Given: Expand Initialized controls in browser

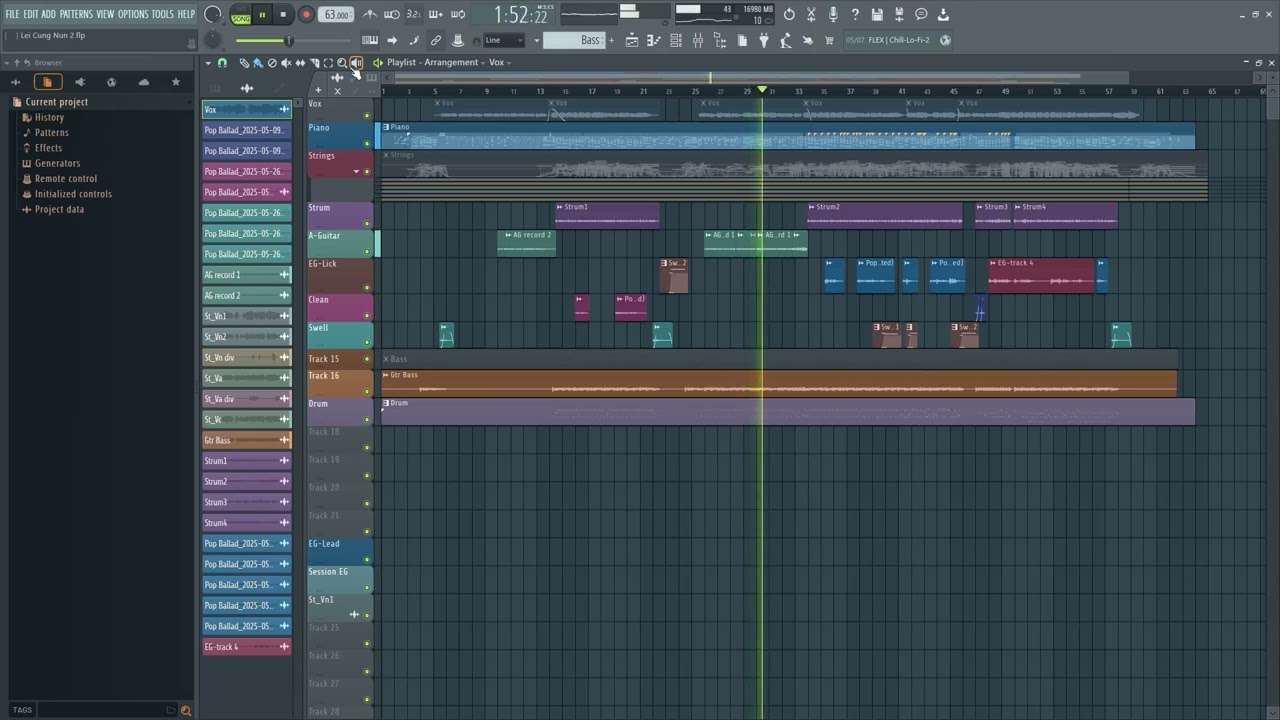Looking at the screenshot, I should point(73,194).
